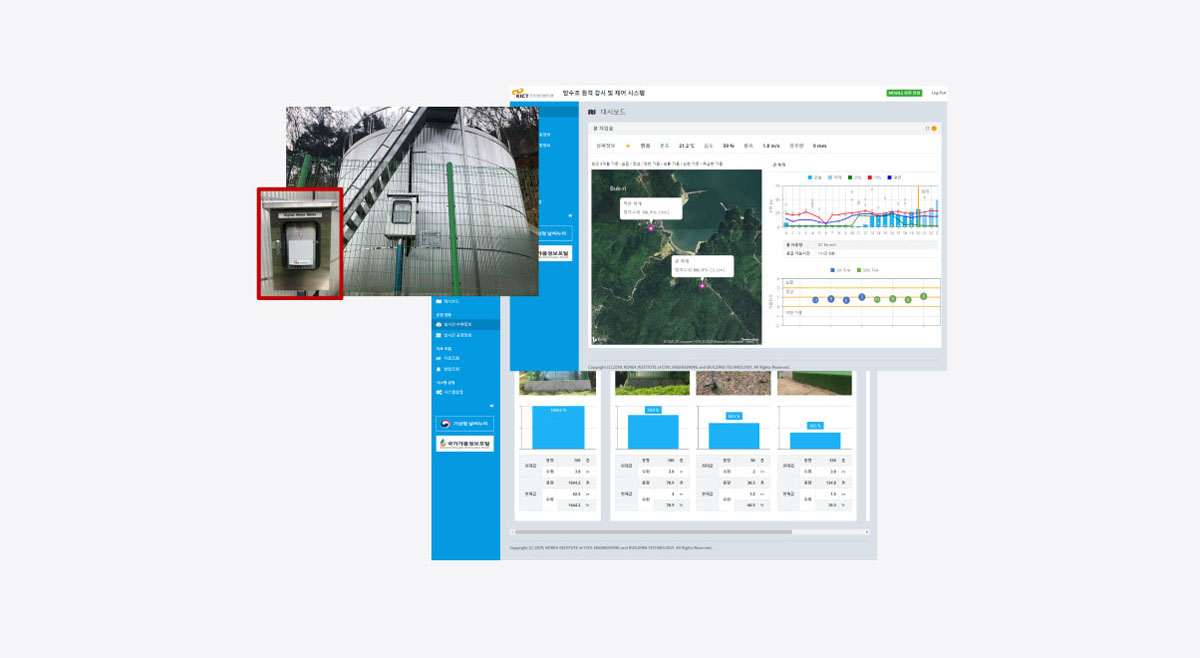Click the lower magenta map marker

coord(702,285)
